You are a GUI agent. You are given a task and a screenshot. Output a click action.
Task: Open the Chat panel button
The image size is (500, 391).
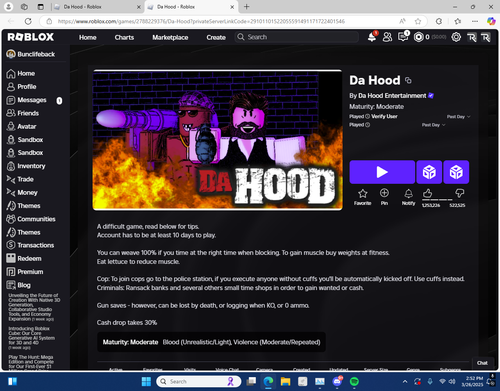tap(482, 363)
